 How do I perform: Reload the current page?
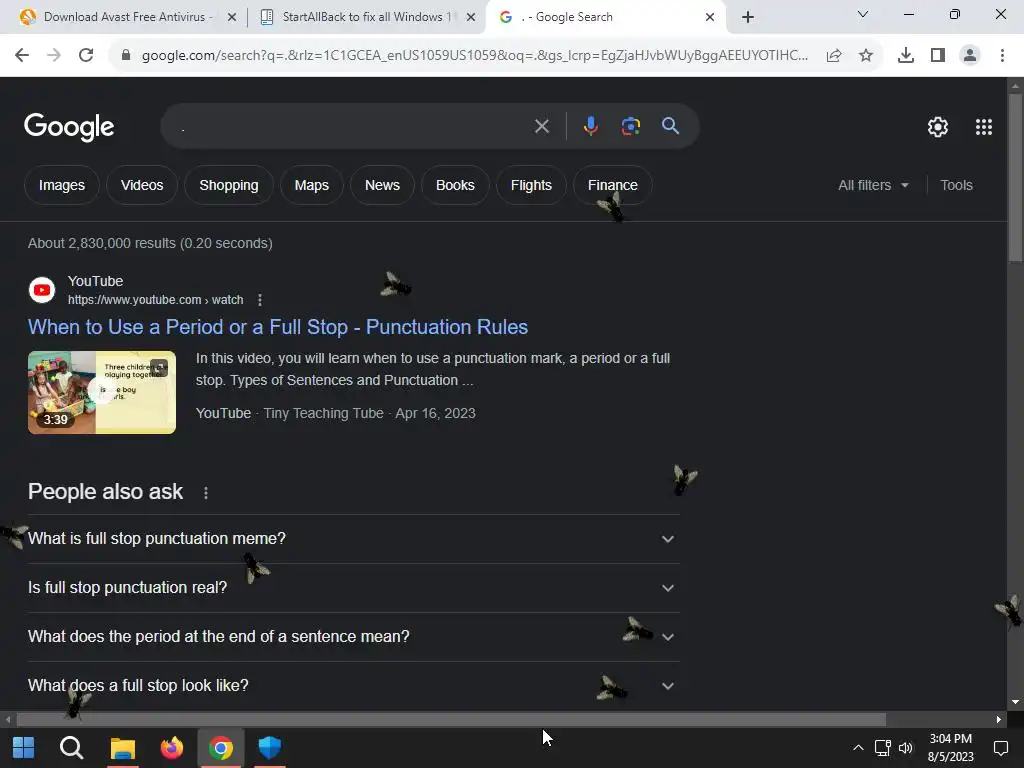(86, 56)
